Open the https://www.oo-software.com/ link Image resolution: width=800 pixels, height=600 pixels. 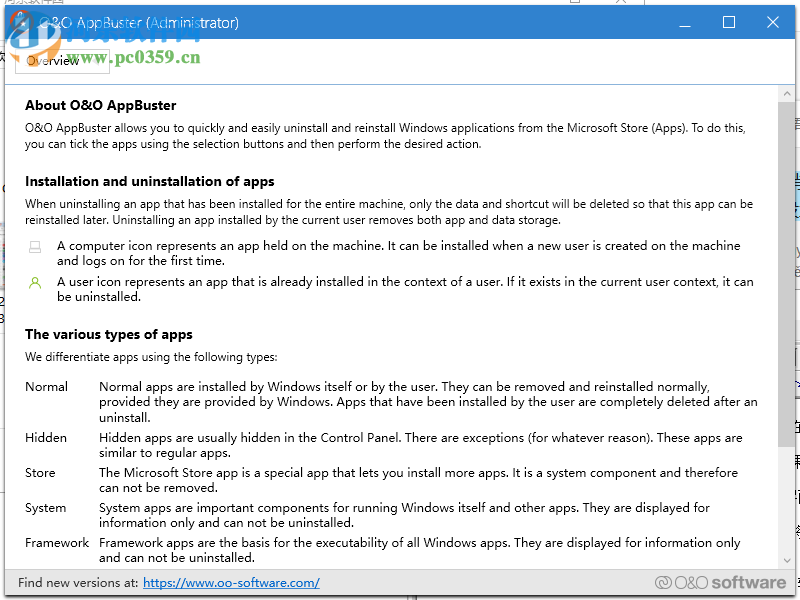click(230, 582)
